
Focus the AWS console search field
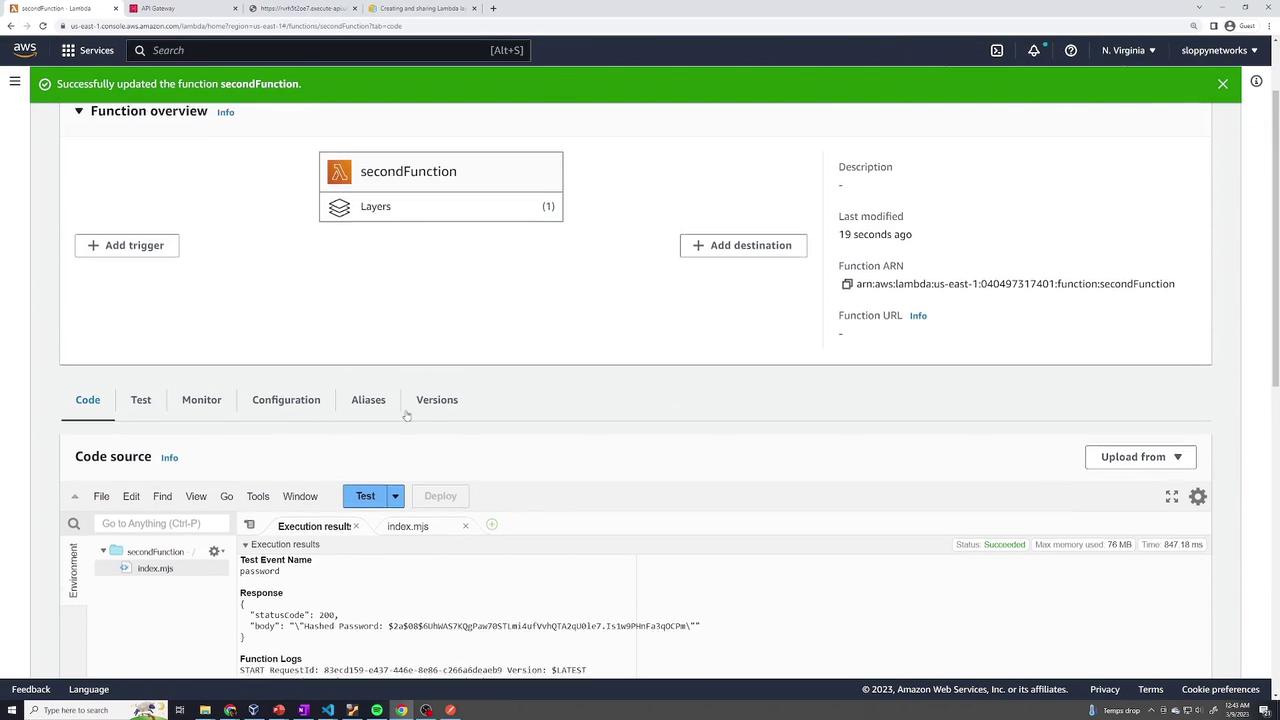[x=329, y=50]
